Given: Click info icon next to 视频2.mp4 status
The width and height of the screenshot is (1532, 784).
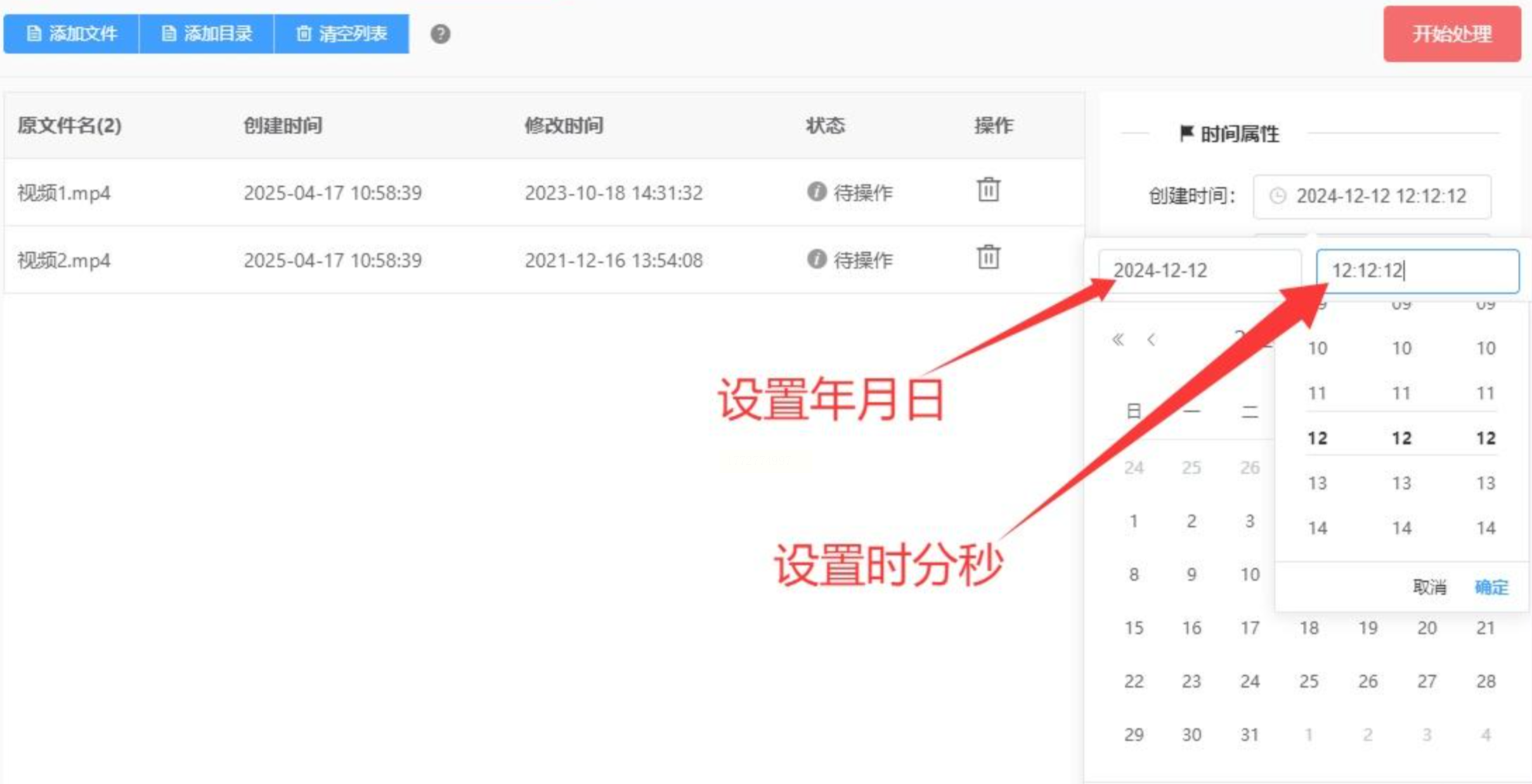Looking at the screenshot, I should (816, 259).
